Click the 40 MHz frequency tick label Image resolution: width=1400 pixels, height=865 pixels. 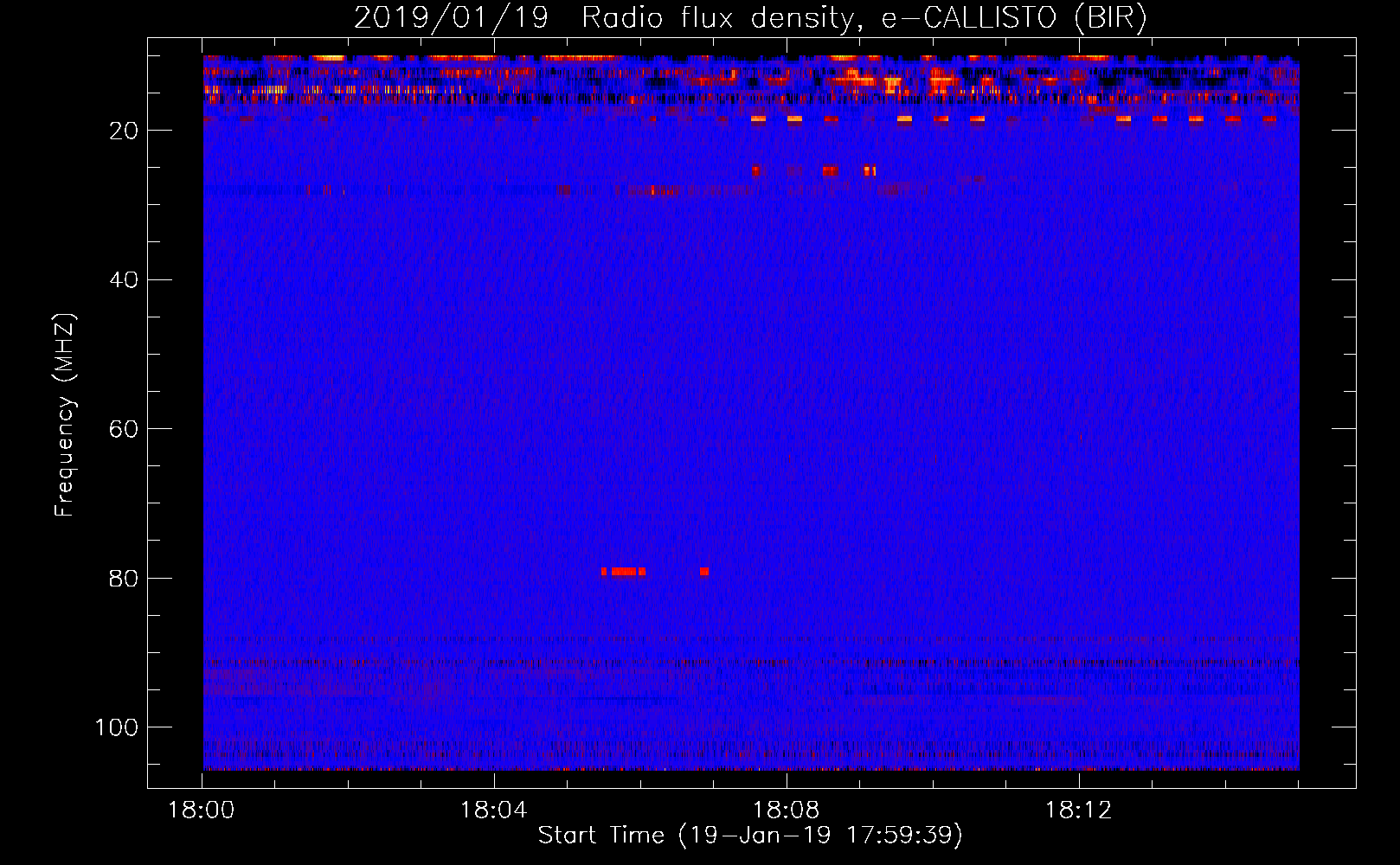(x=124, y=280)
